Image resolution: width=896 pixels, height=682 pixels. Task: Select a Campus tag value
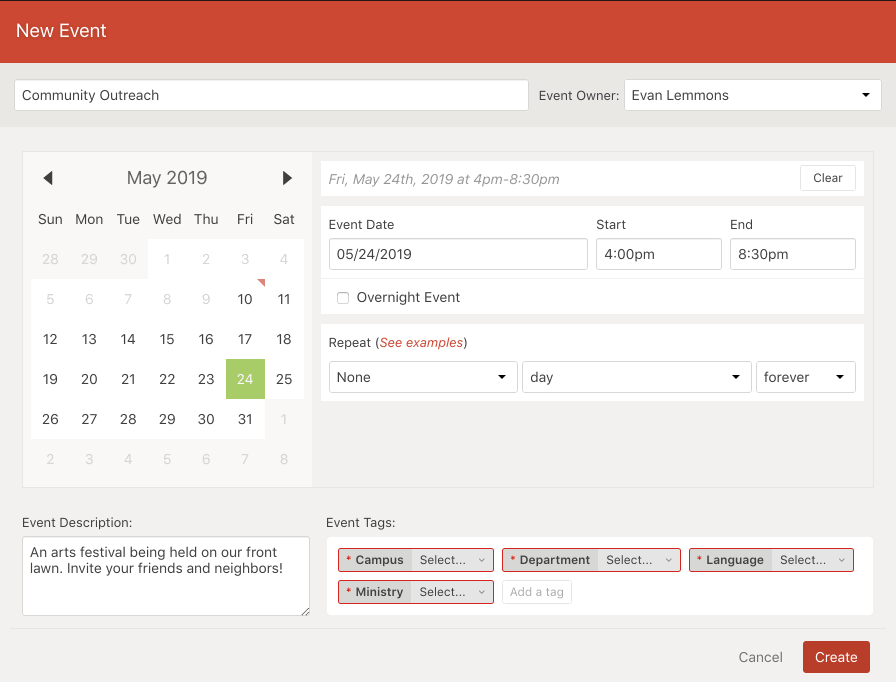pos(452,560)
